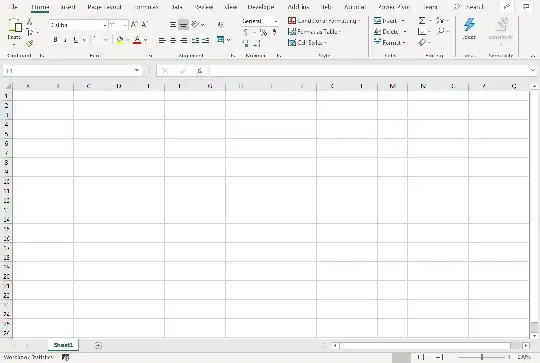Click the Center horizontally icon
This screenshot has height=363, width=540.
173,41
